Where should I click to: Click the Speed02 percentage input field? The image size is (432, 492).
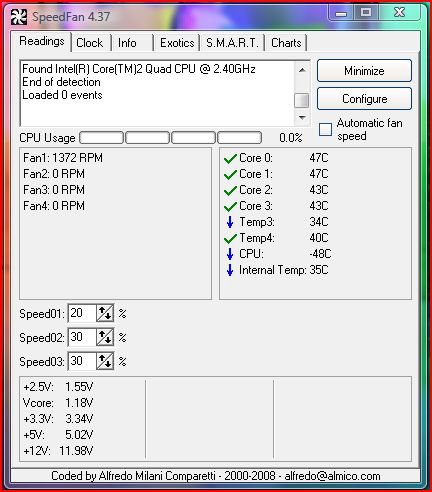pos(82,337)
